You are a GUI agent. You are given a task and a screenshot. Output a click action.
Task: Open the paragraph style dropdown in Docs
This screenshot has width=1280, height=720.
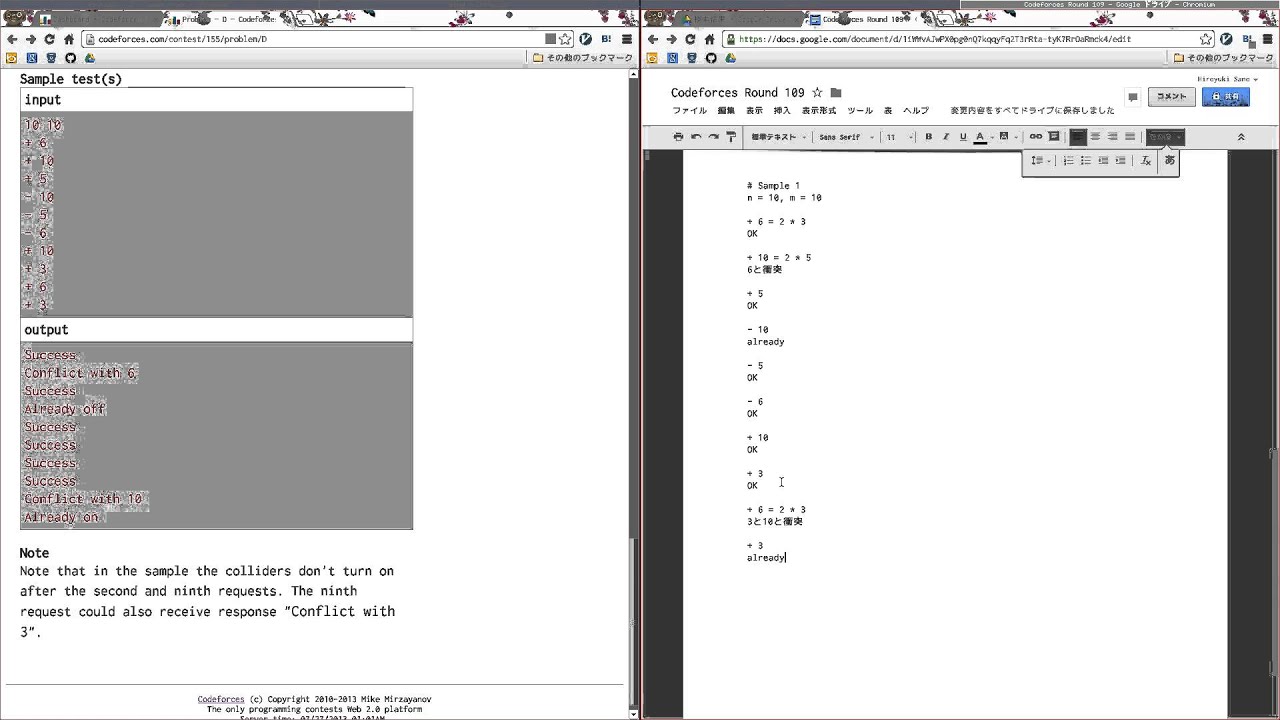click(x=778, y=137)
